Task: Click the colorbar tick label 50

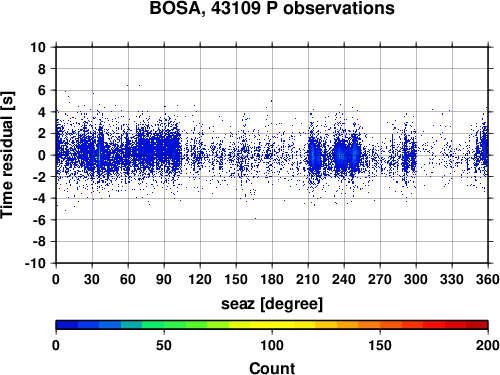Action: [164, 345]
